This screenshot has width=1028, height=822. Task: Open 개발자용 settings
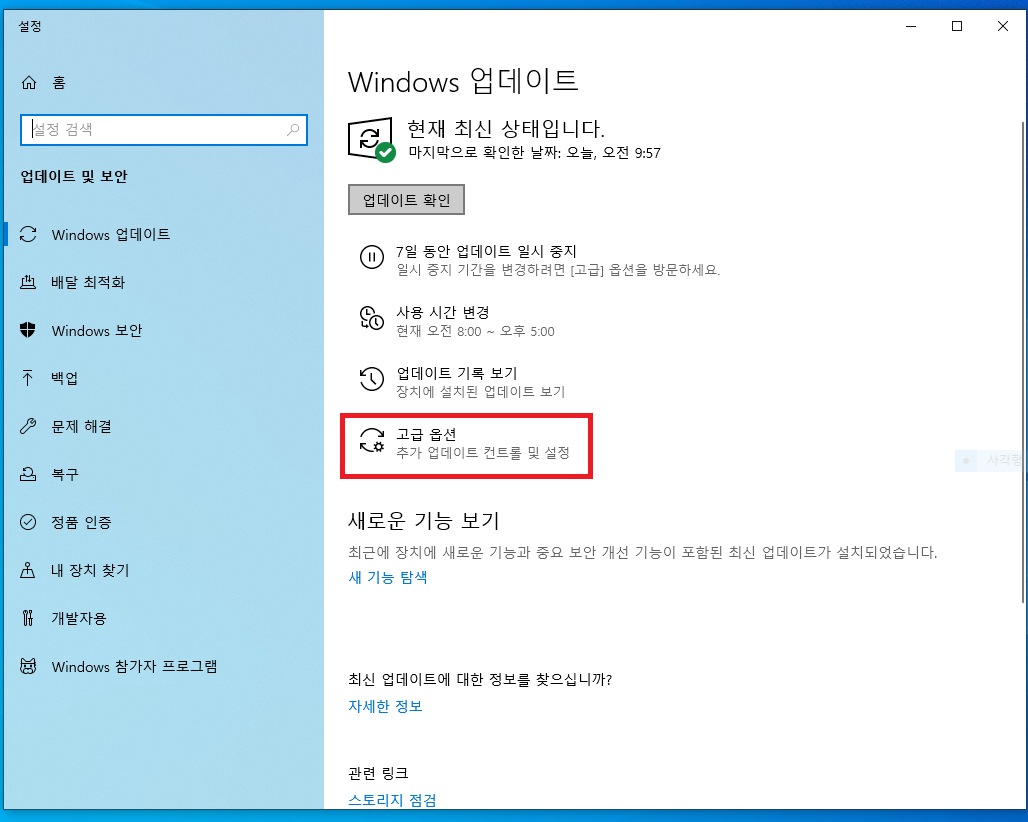(79, 618)
